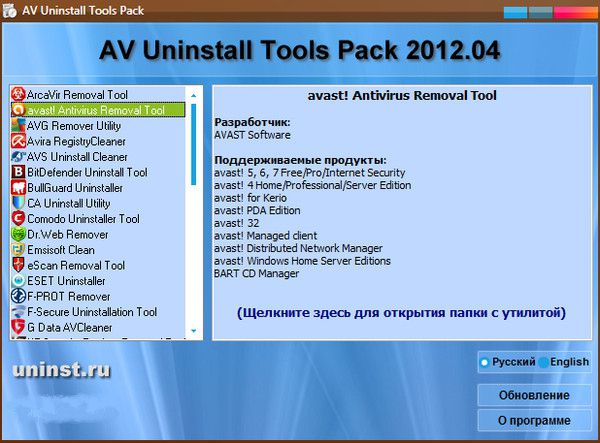Click the F-Secure Uninstallation Tool icon
Viewport: 600px width, 443px height.
pos(18,312)
